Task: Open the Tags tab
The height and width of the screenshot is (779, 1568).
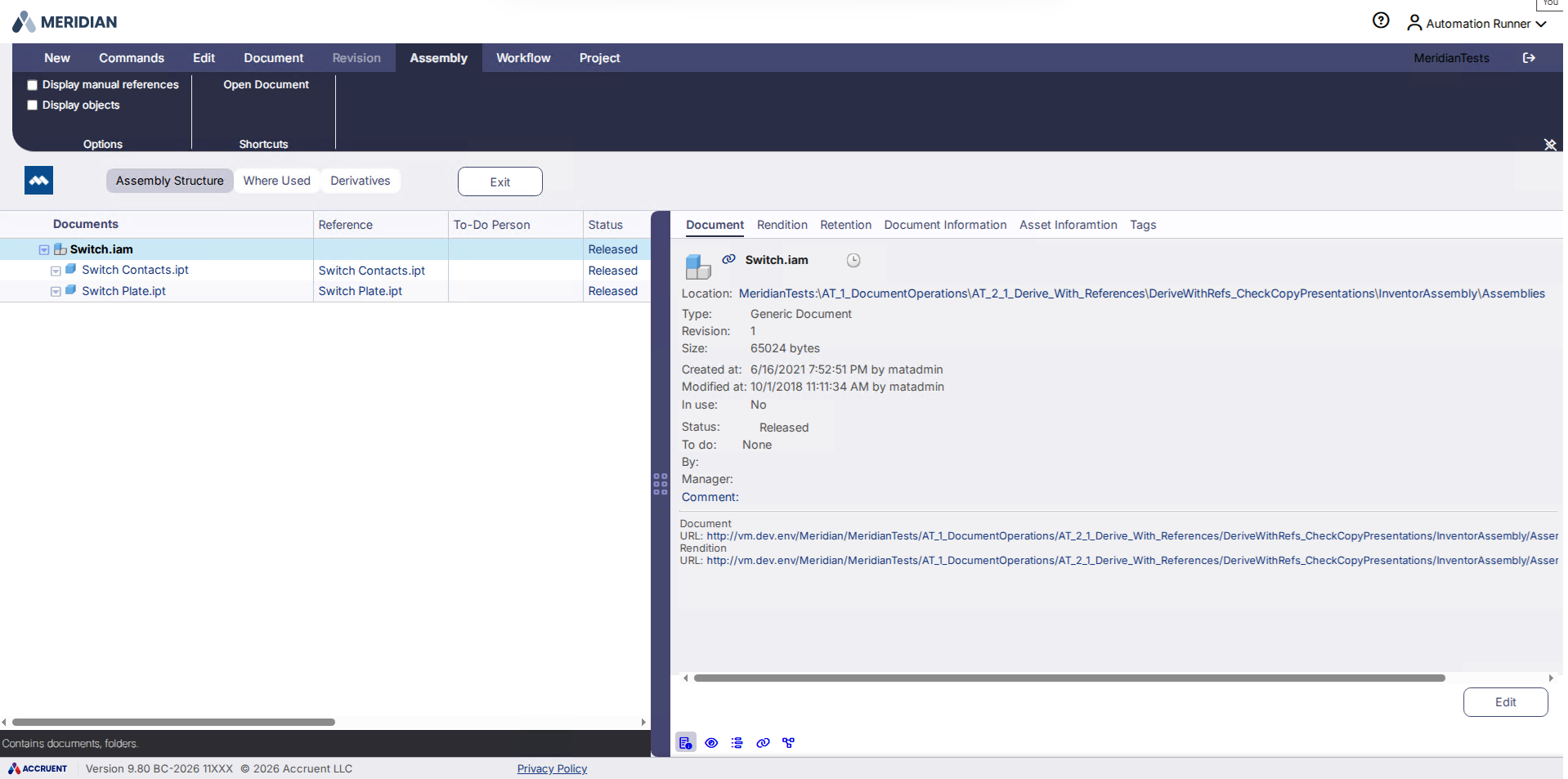Action: pos(1143,225)
